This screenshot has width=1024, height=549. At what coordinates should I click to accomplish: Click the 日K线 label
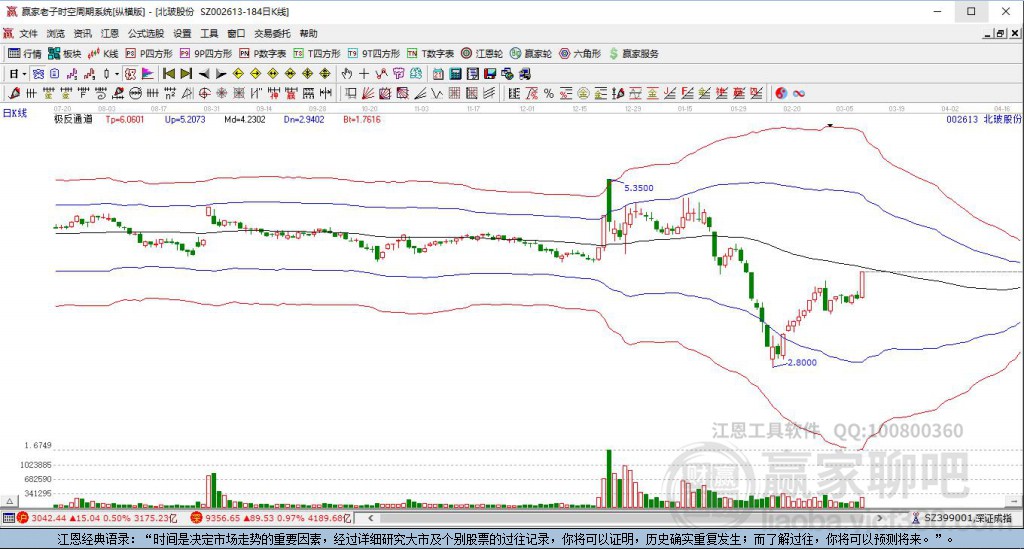click(15, 113)
